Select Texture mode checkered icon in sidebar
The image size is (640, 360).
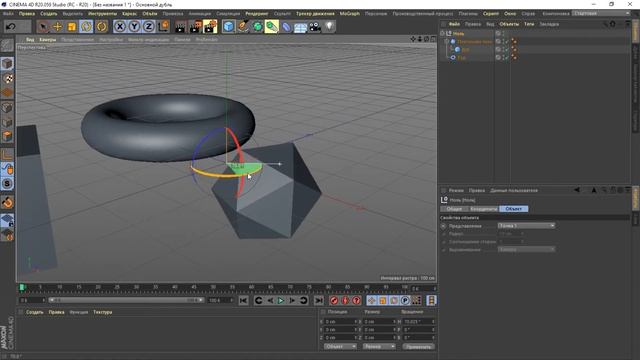pos(7,78)
